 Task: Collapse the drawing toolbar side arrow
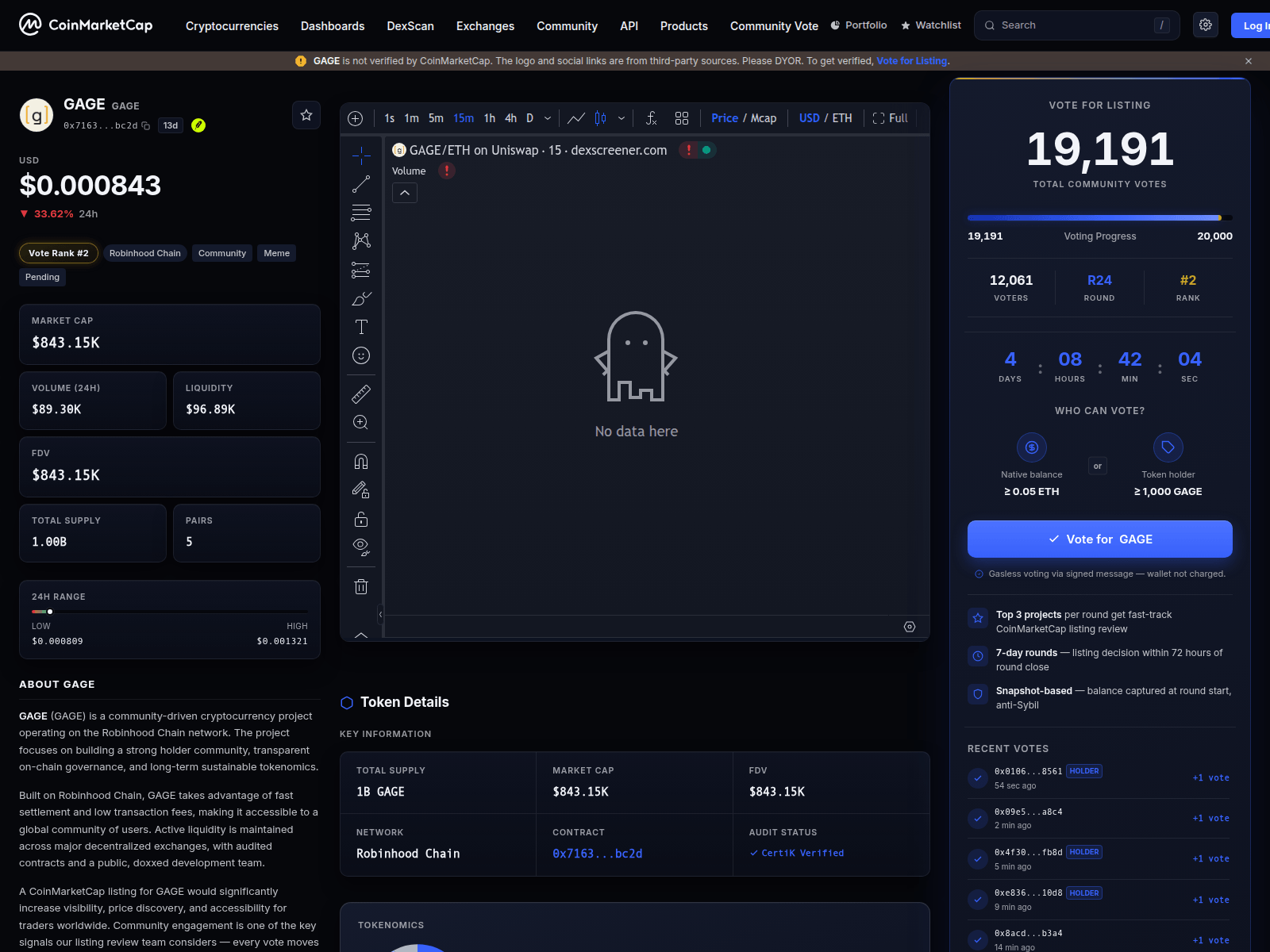point(380,614)
